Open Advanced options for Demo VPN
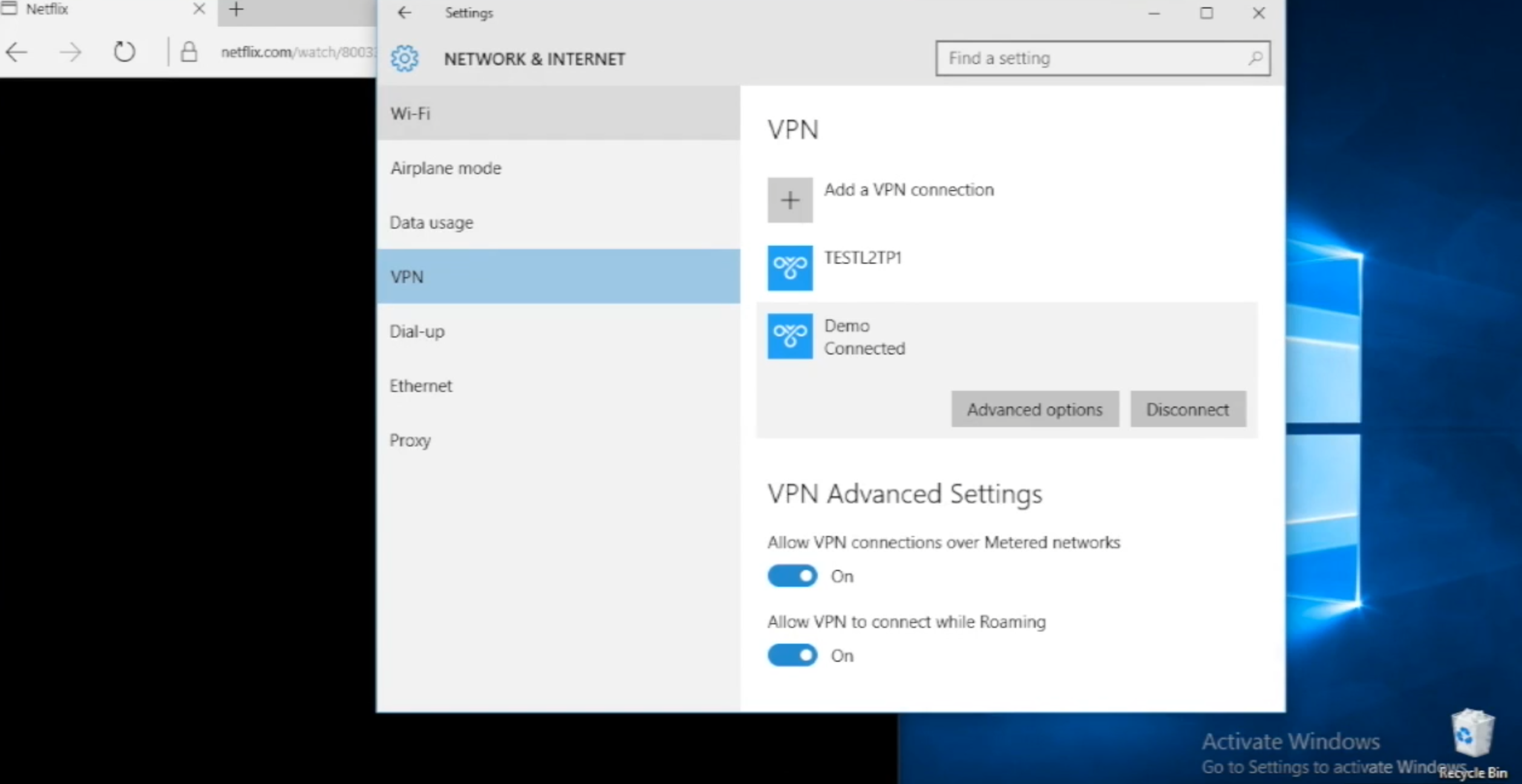This screenshot has width=1522, height=784. tap(1034, 409)
